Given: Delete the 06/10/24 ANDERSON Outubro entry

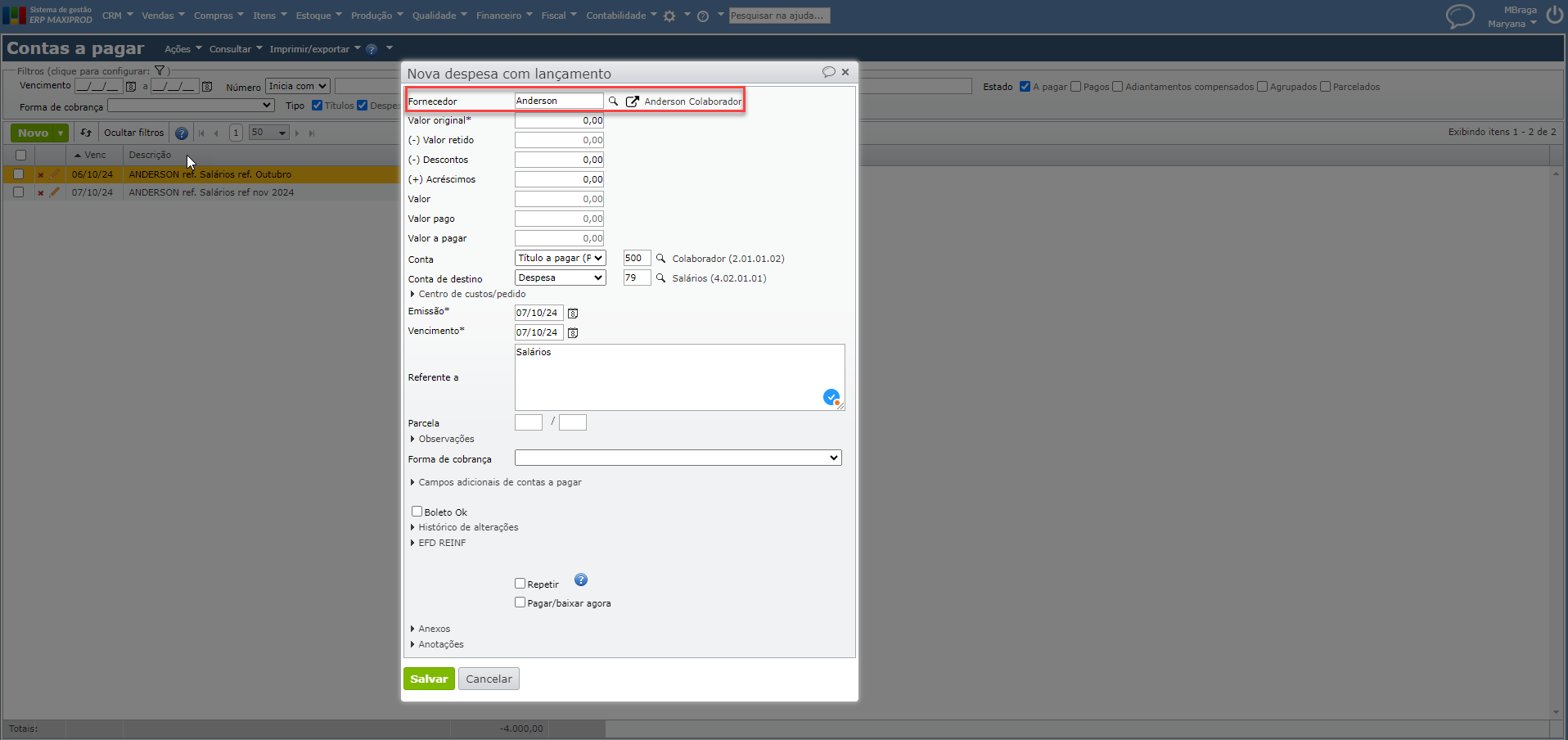Looking at the screenshot, I should (40, 175).
